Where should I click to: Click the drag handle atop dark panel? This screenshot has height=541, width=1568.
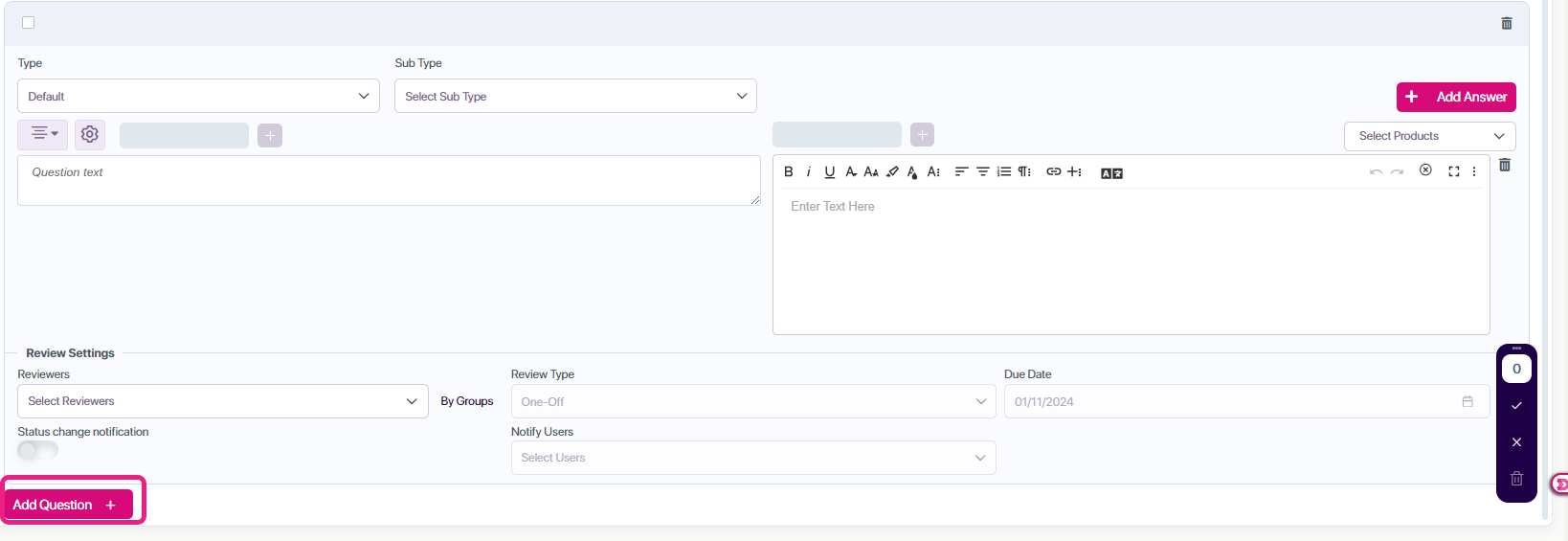pyautogui.click(x=1516, y=349)
